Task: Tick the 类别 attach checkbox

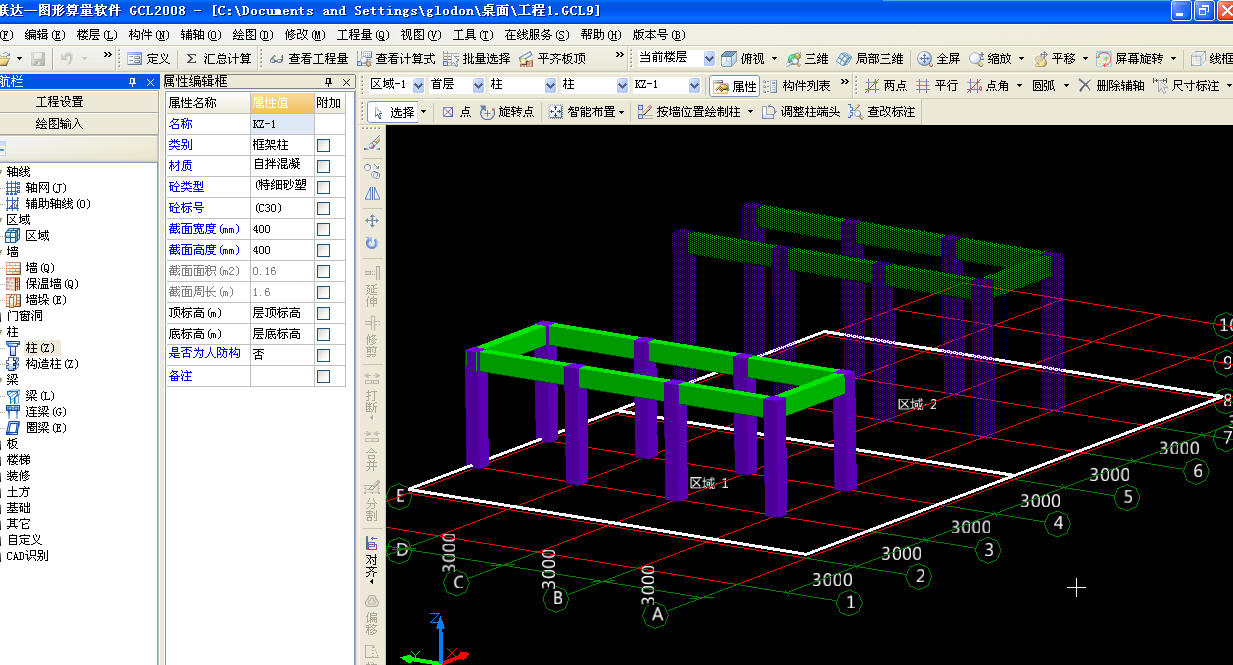Action: click(x=323, y=145)
